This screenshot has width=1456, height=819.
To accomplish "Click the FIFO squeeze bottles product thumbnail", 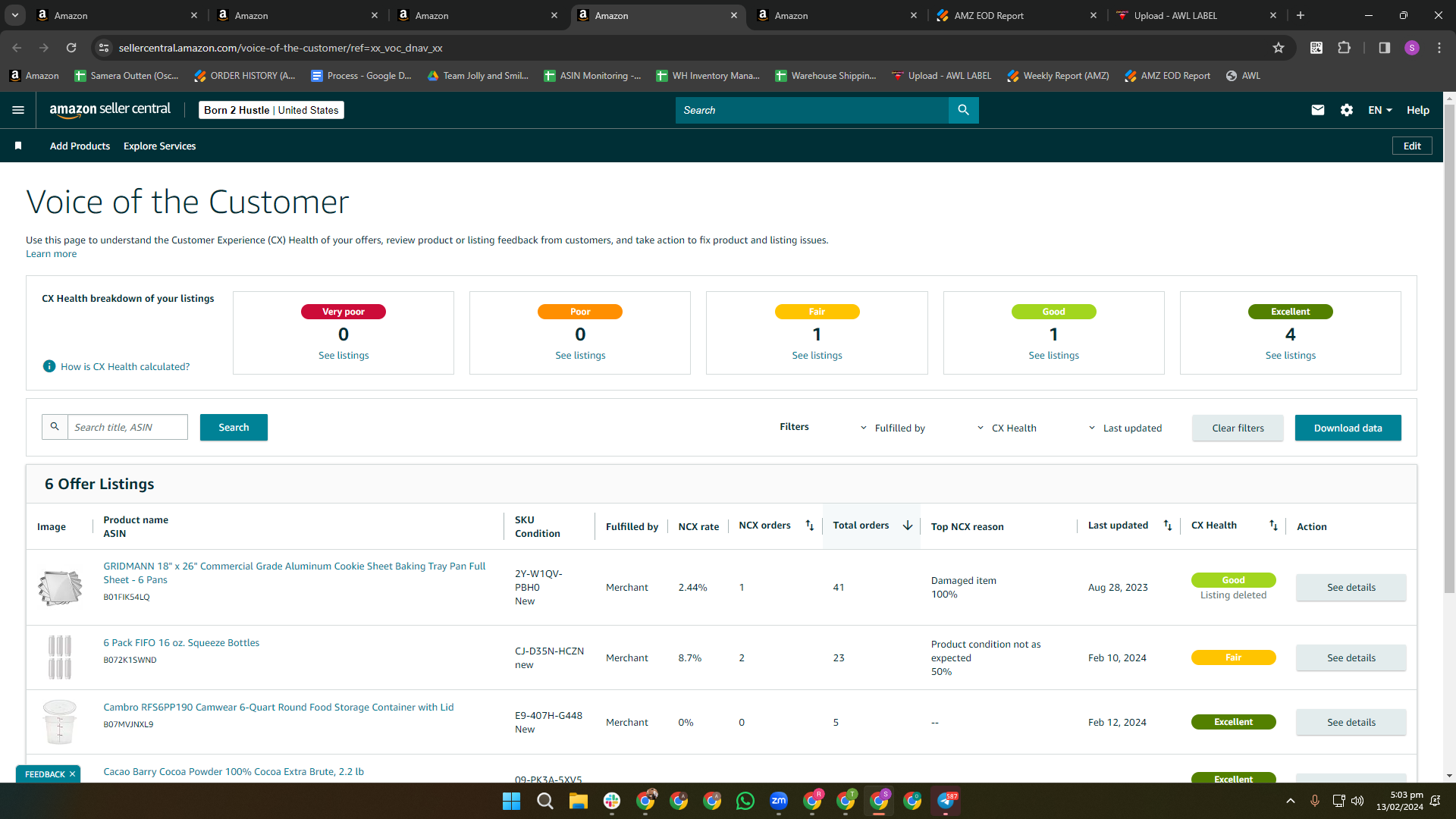I will click(60, 657).
